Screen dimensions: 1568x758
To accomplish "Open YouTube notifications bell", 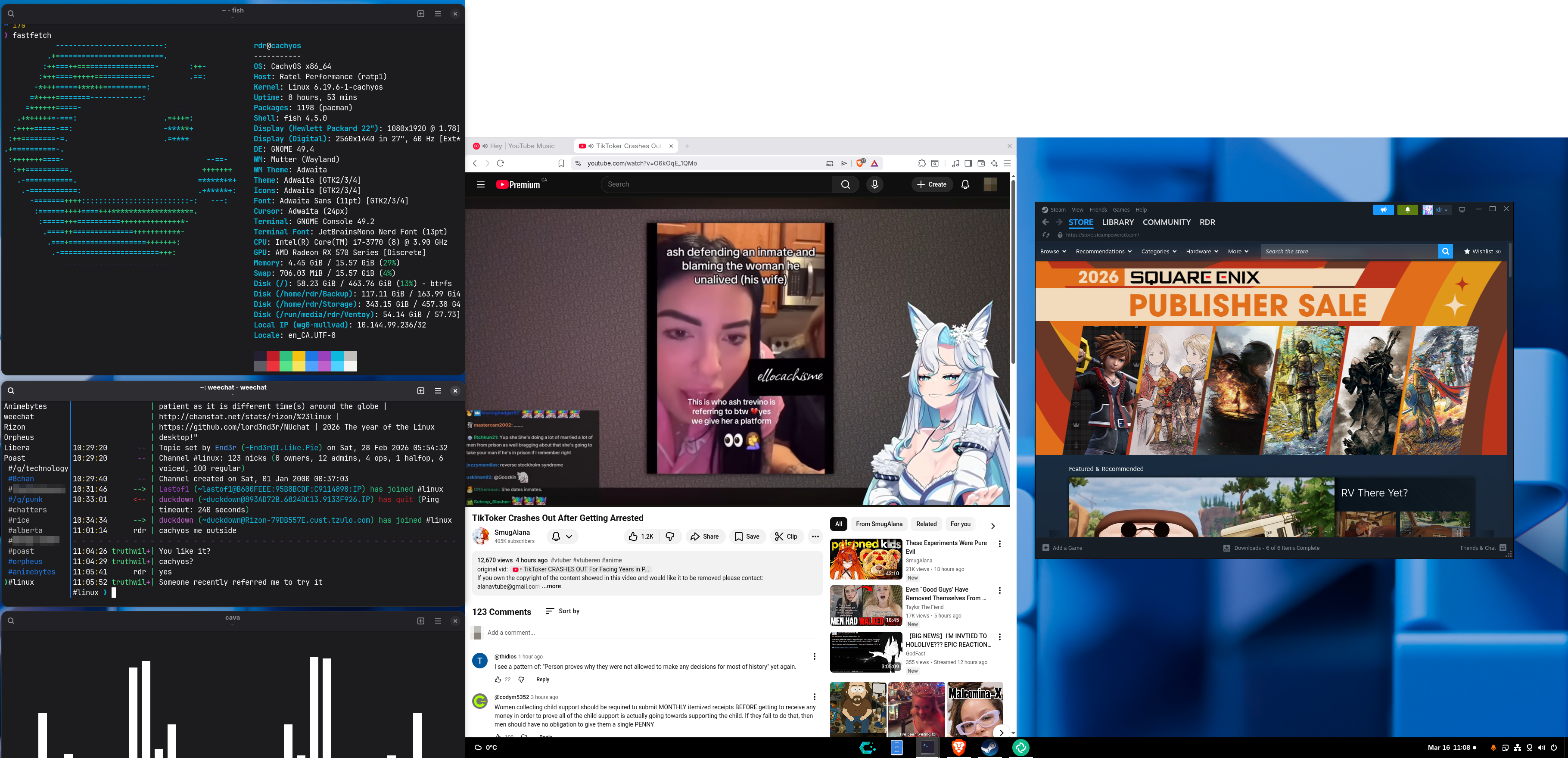I will [965, 184].
